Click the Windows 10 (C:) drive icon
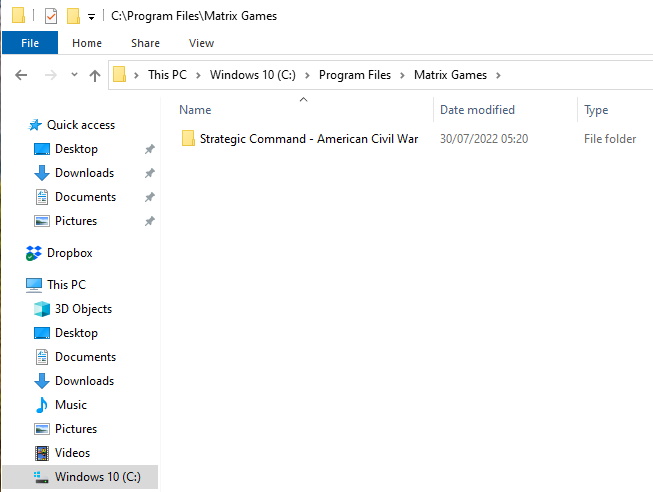The width and height of the screenshot is (653, 492). coord(41,477)
